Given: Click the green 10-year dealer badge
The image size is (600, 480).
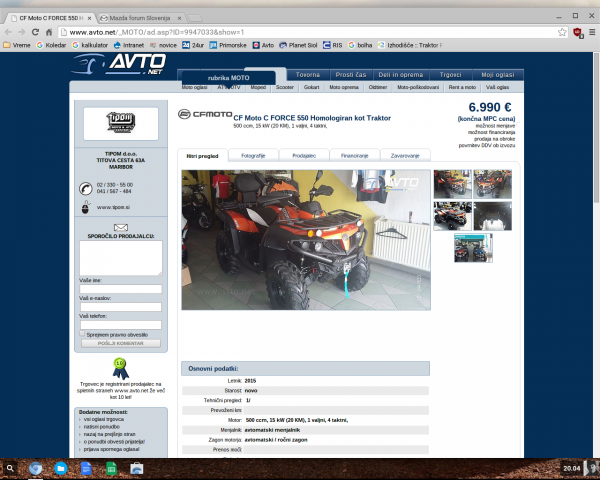Looking at the screenshot, I should (x=120, y=365).
